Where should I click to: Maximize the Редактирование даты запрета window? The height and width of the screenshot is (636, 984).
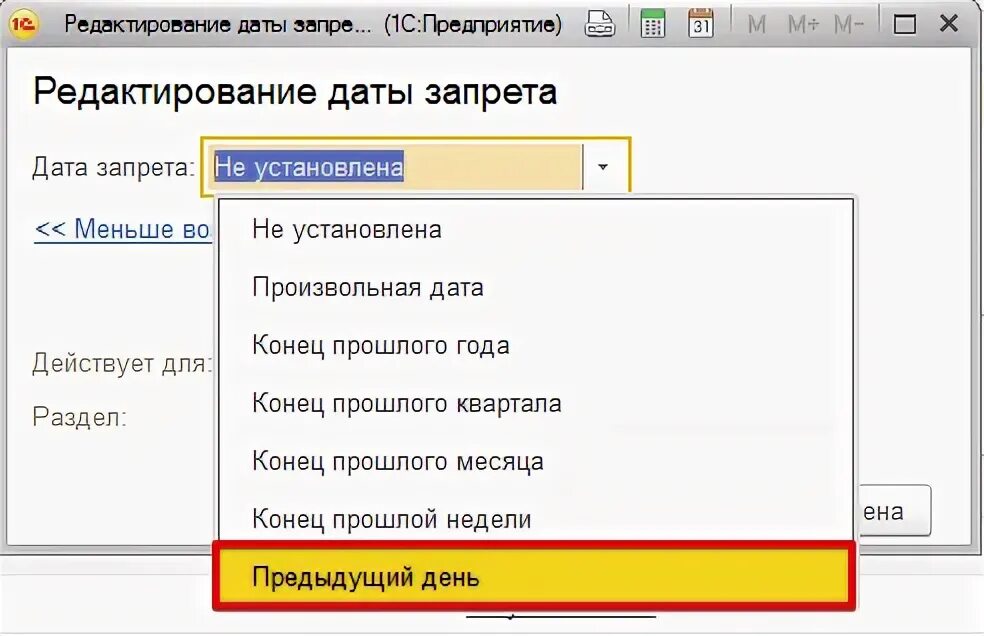905,21
